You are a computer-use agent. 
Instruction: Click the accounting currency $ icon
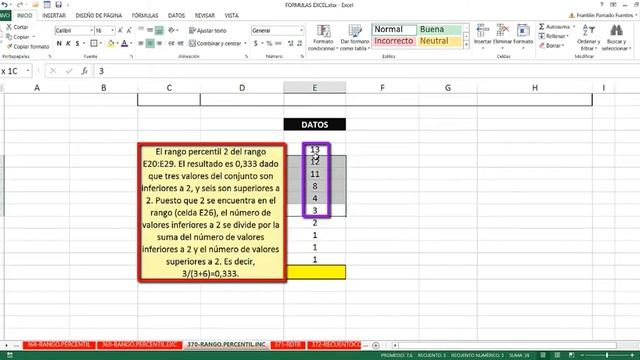click(256, 43)
